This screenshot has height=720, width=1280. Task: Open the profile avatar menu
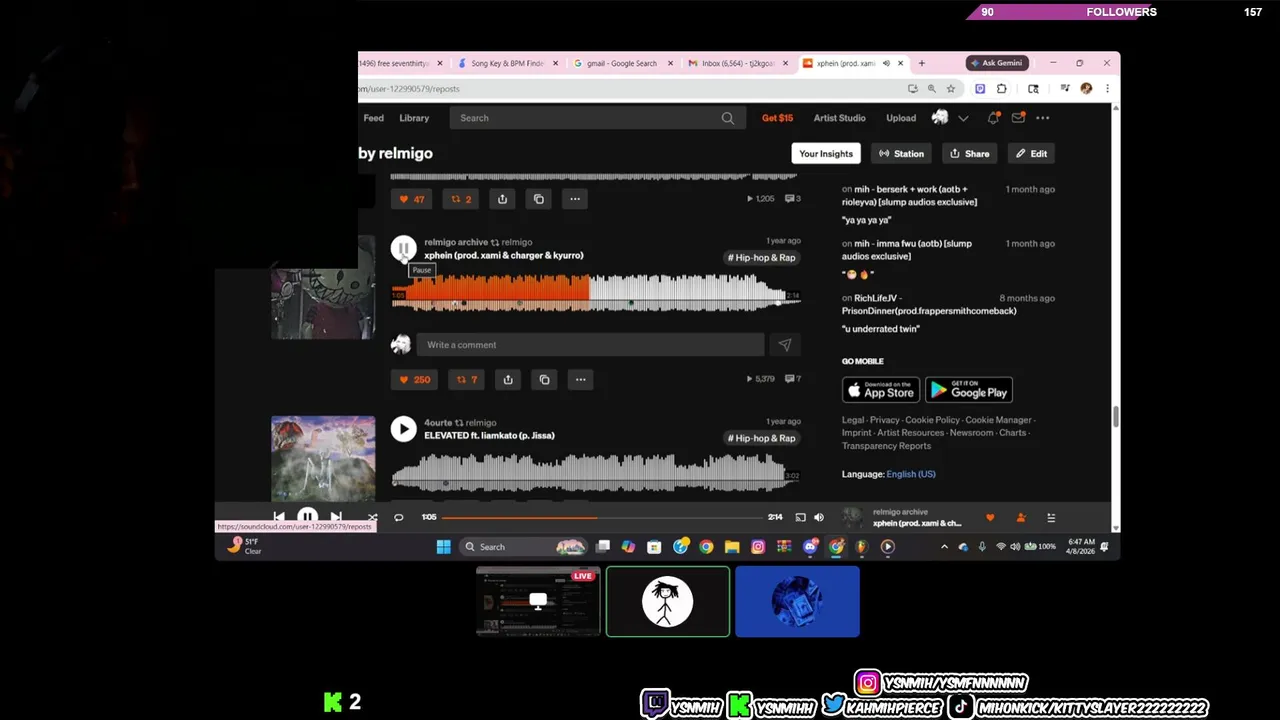(x=940, y=118)
